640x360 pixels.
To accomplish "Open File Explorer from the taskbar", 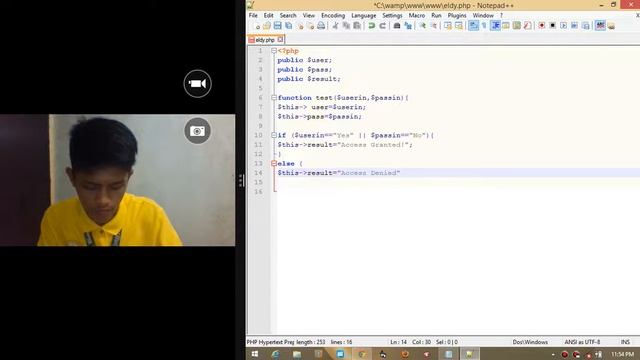I will coord(297,354).
